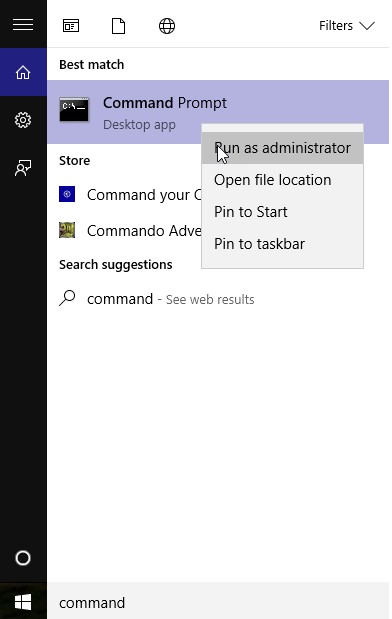392x619 pixels.
Task: Select the Home icon in the sidebar
Action: (x=23, y=72)
